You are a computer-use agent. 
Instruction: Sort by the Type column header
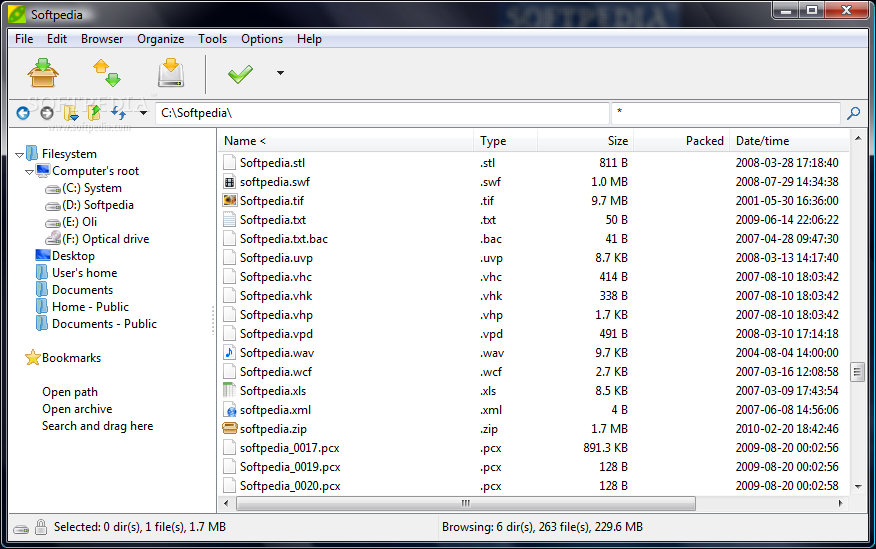505,141
